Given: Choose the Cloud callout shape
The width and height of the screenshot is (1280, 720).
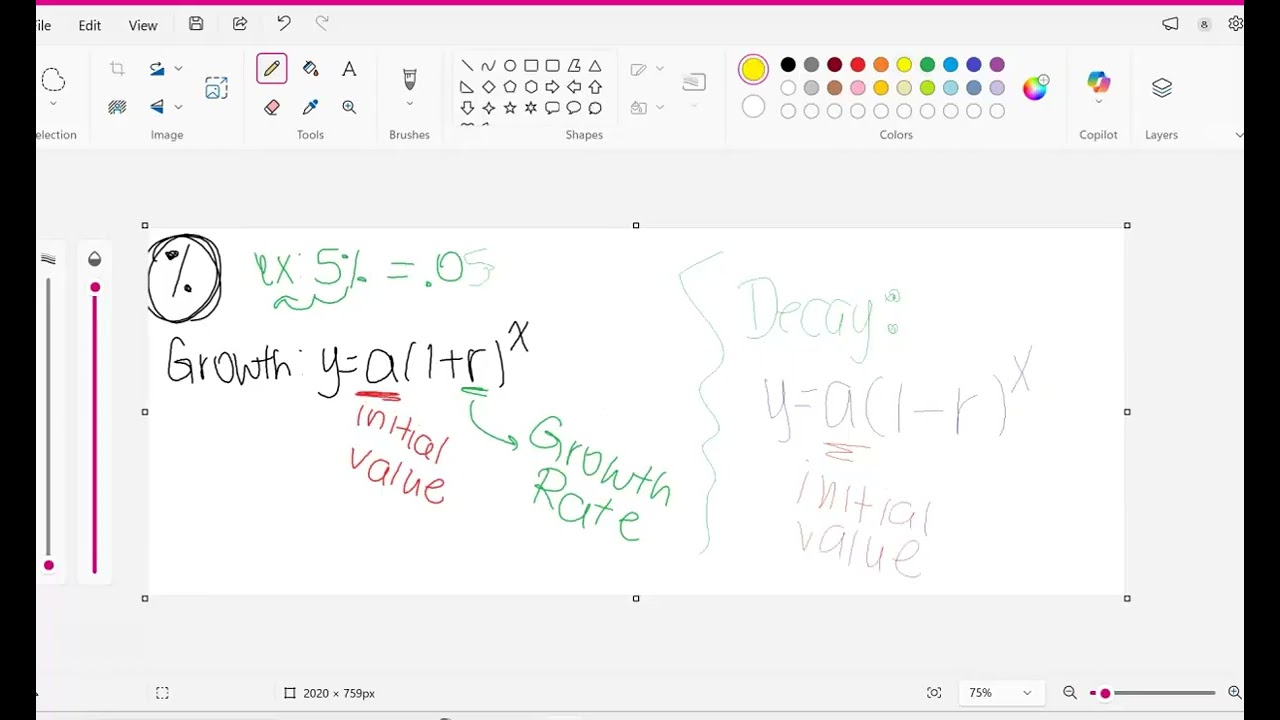Looking at the screenshot, I should coord(595,108).
